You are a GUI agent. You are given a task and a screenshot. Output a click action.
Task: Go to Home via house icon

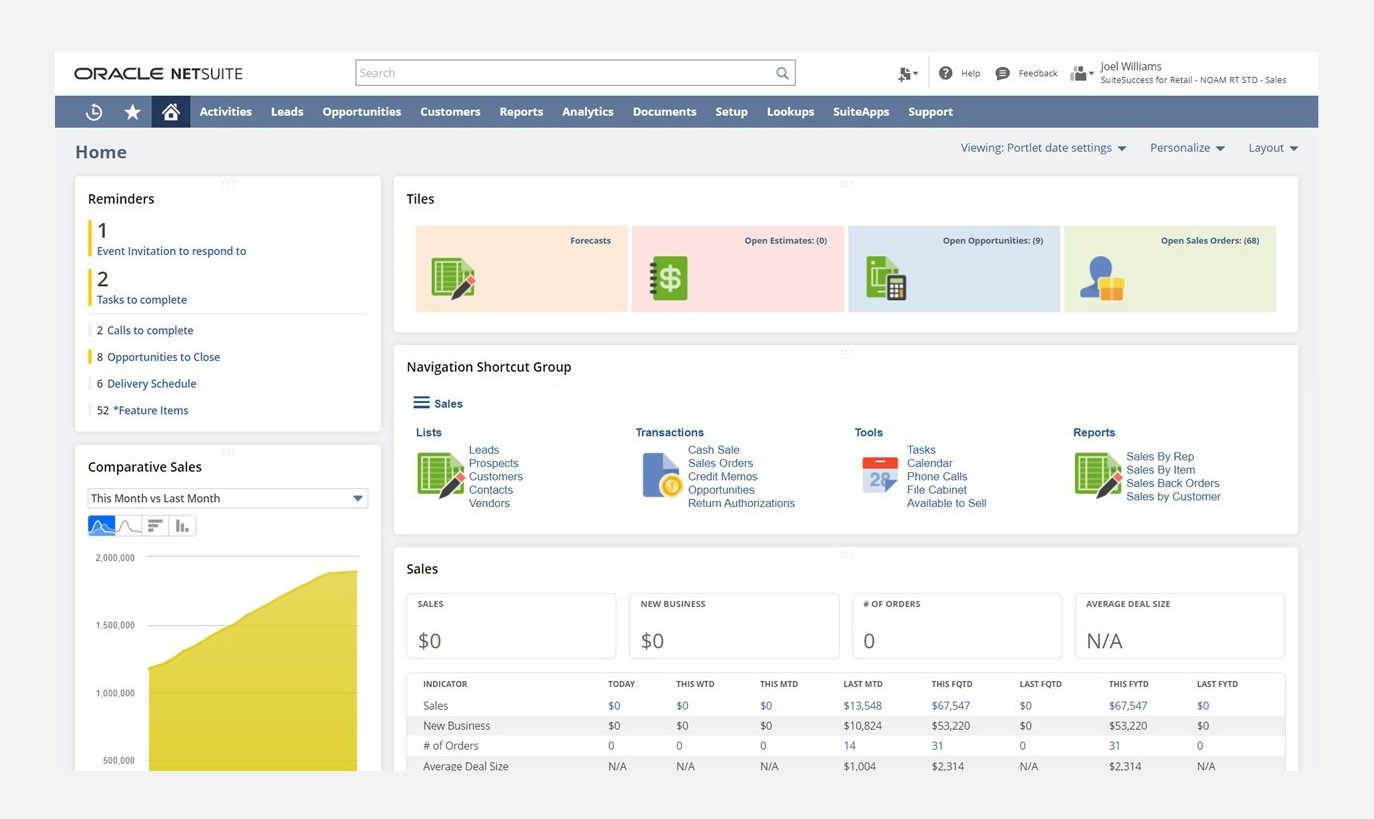pos(171,112)
